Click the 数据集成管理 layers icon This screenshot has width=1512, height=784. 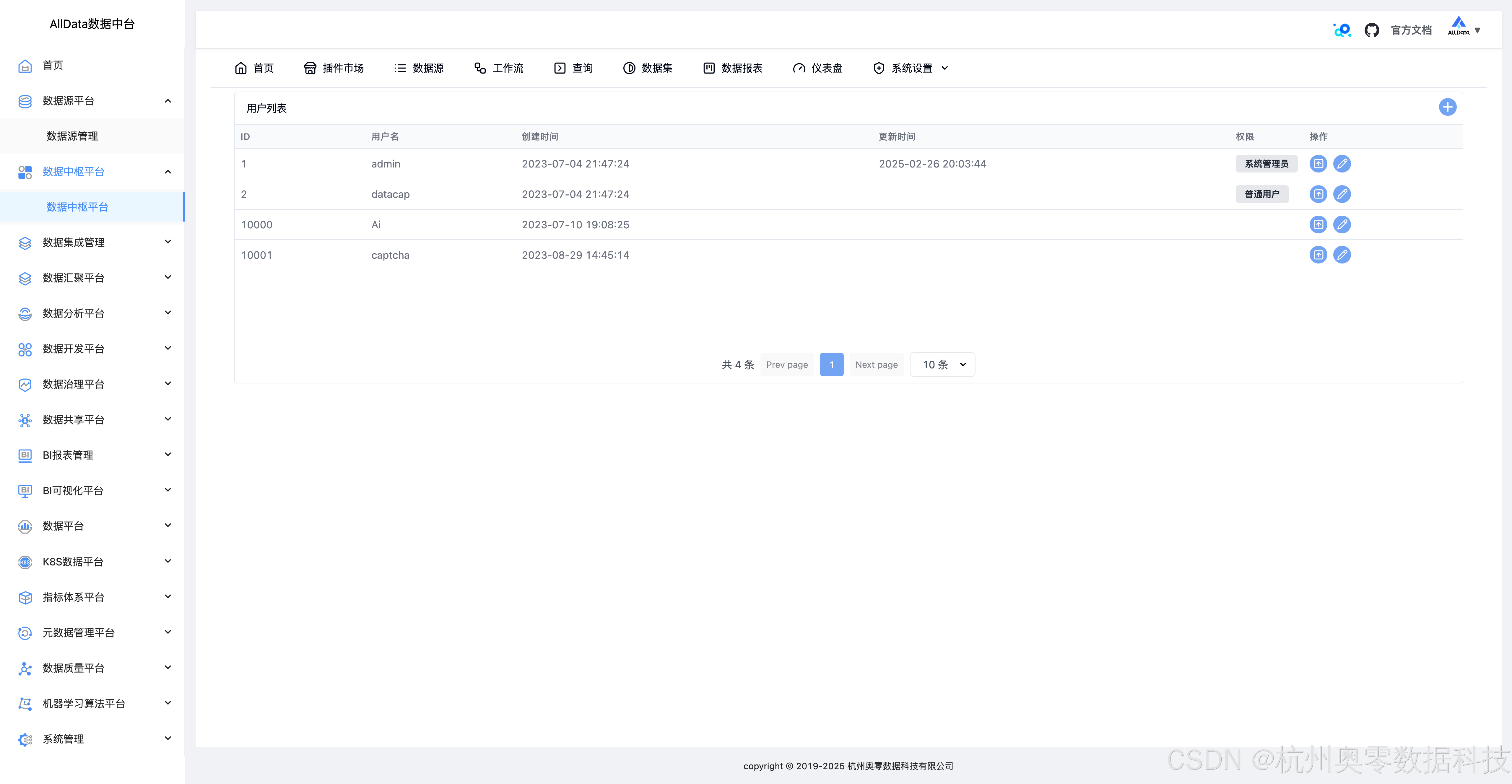[x=25, y=243]
